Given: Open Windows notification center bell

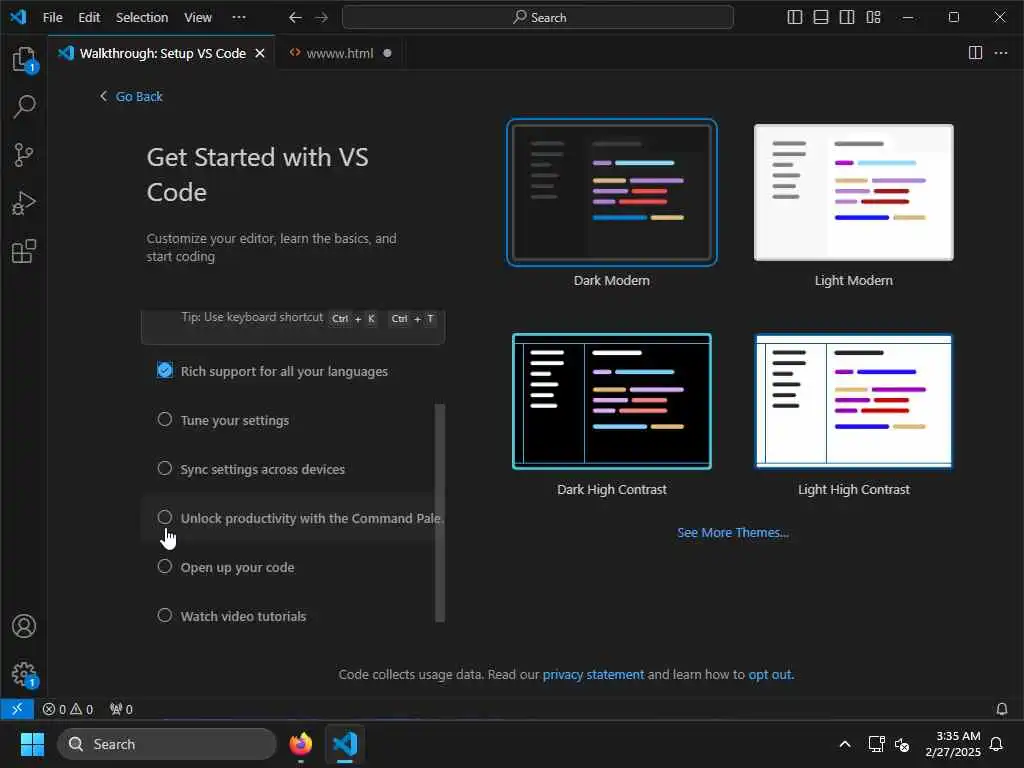Looking at the screenshot, I should point(997,744).
